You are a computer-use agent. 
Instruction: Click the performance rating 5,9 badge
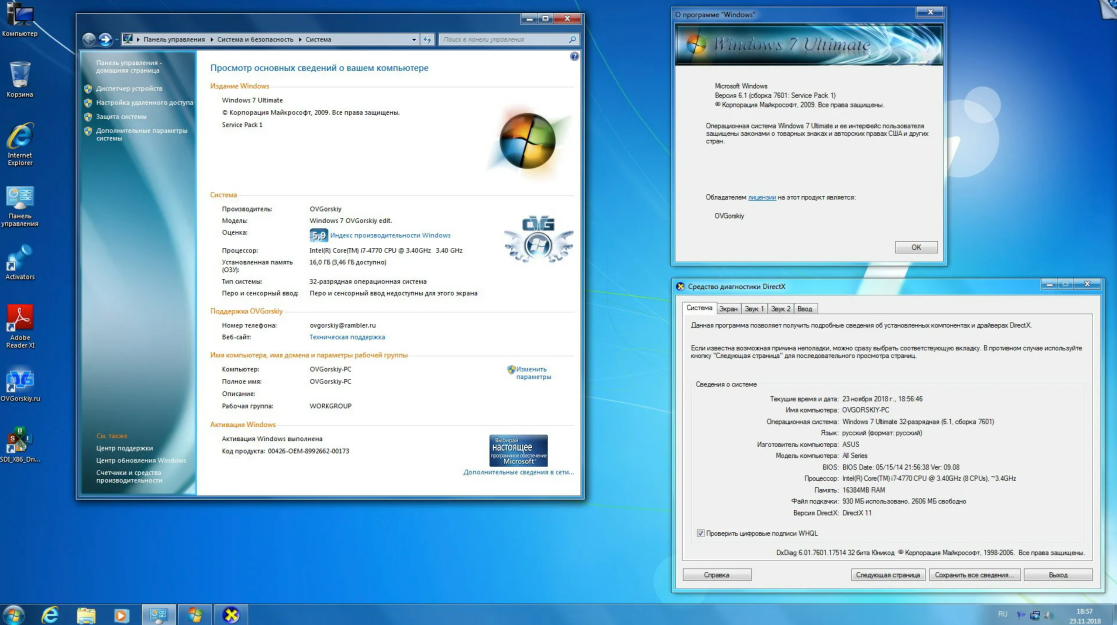tap(318, 235)
